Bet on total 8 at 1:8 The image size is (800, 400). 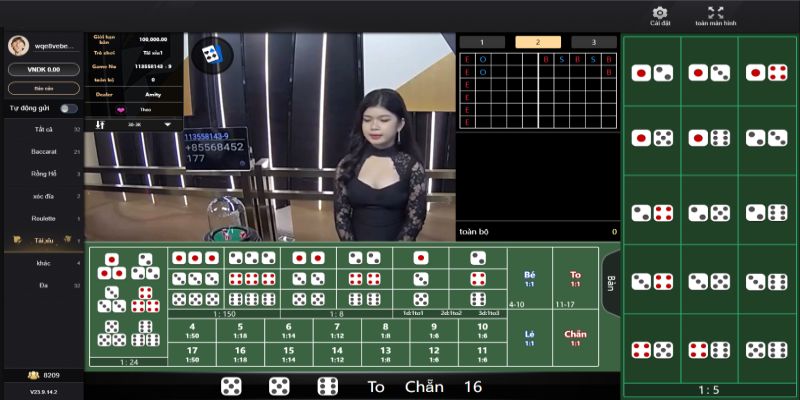coord(386,331)
